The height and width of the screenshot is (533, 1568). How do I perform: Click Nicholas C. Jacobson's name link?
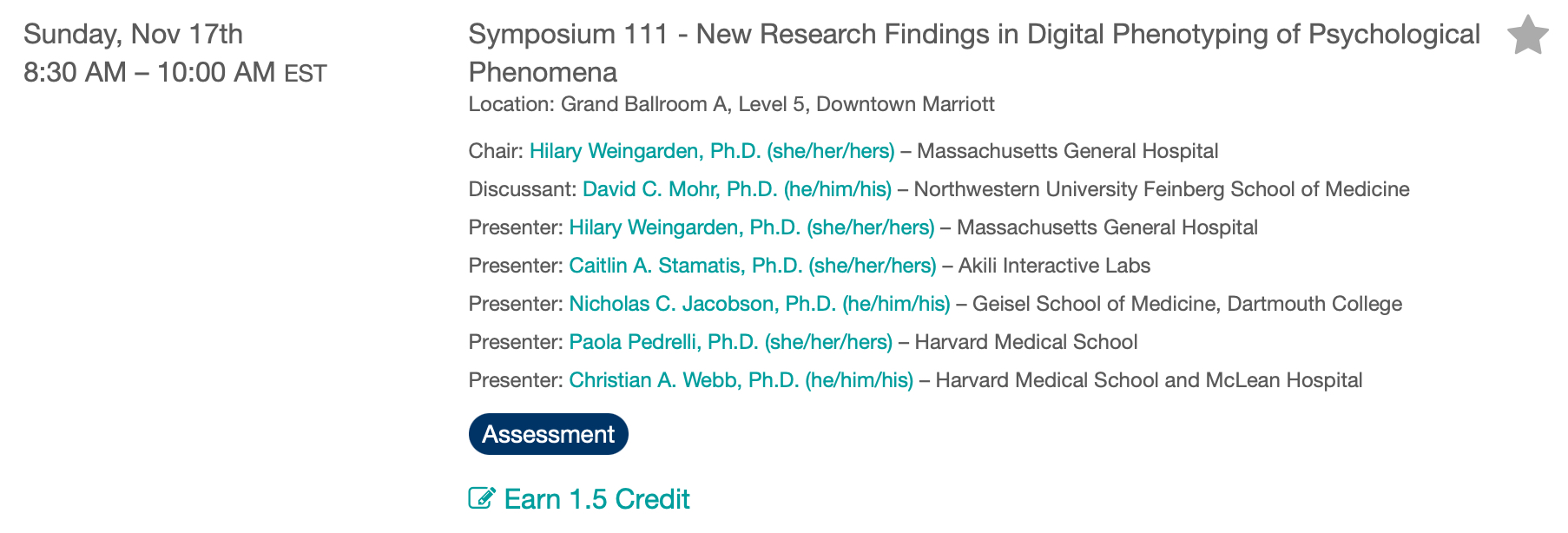(x=760, y=304)
